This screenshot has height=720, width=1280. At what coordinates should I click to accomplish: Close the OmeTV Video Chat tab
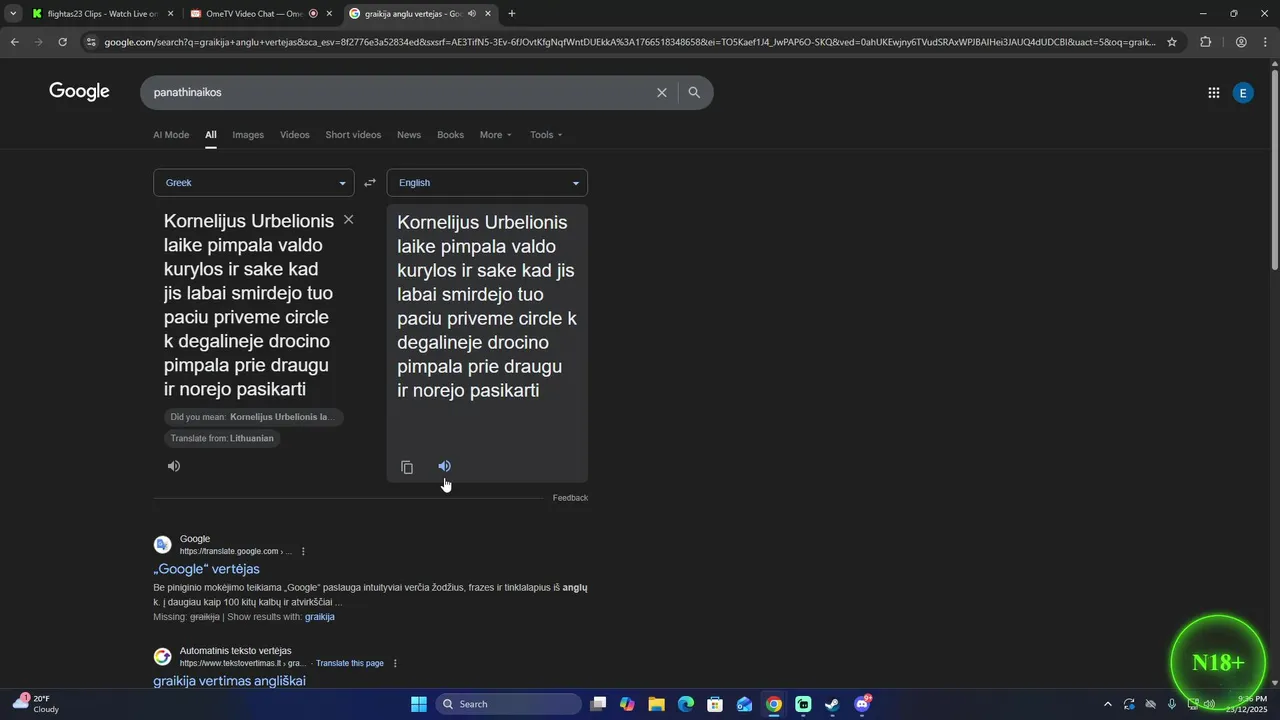pyautogui.click(x=329, y=14)
